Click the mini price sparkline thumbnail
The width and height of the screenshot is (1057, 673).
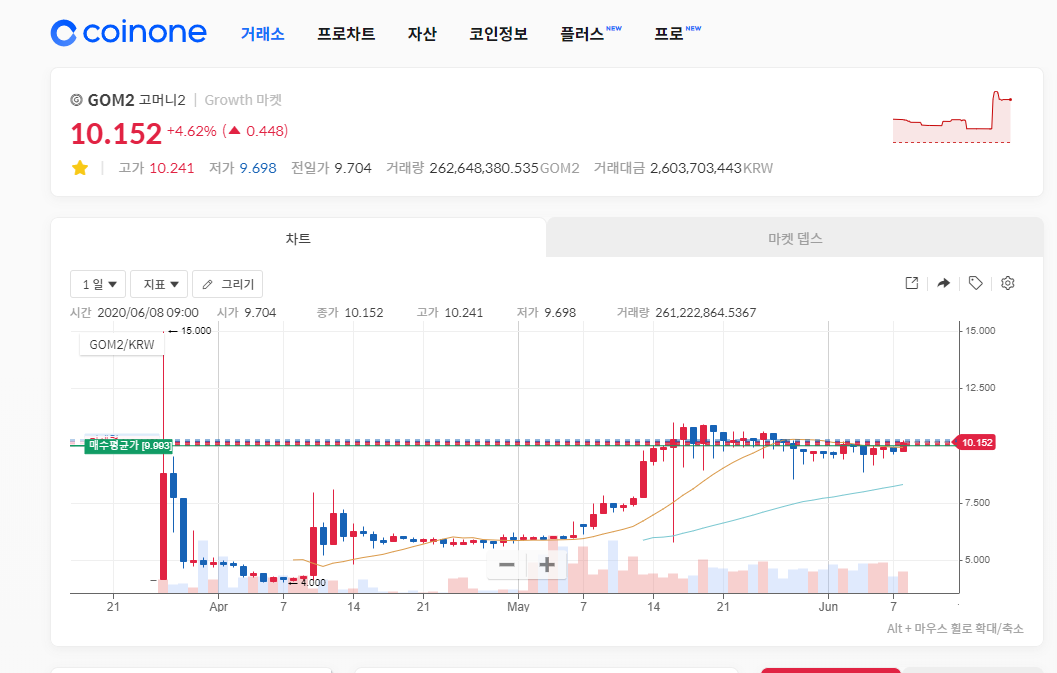[952, 117]
